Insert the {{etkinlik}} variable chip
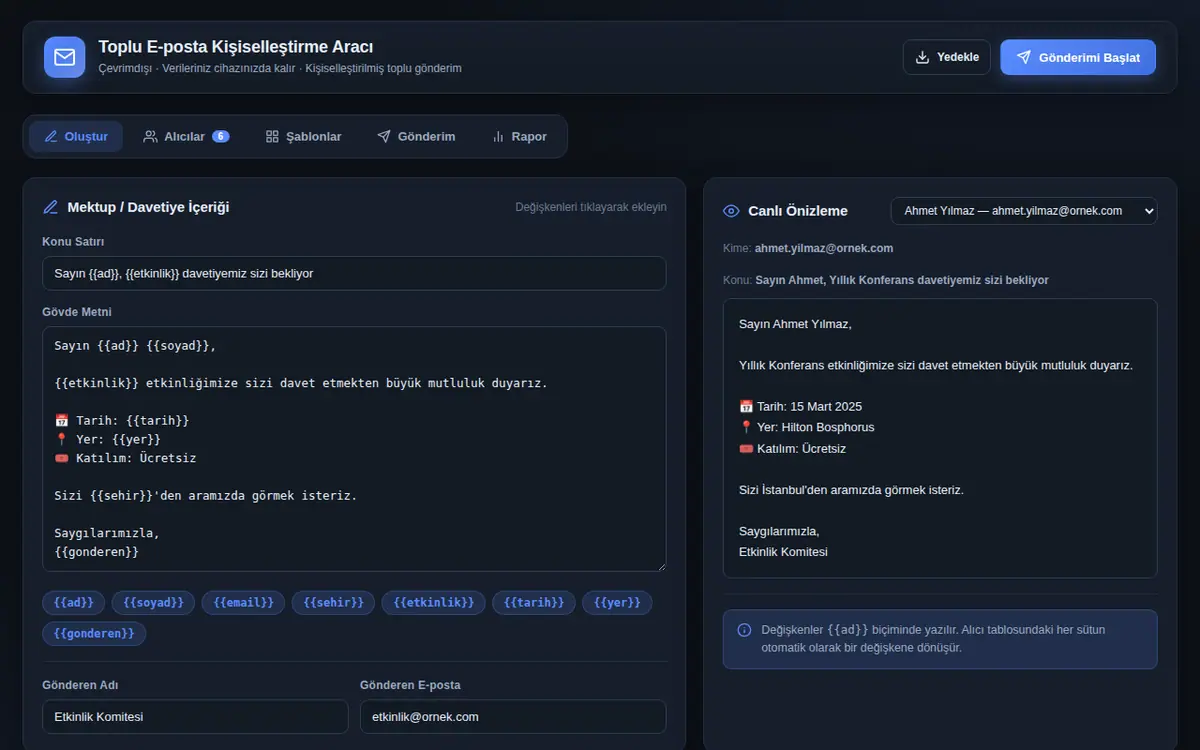 coord(434,602)
